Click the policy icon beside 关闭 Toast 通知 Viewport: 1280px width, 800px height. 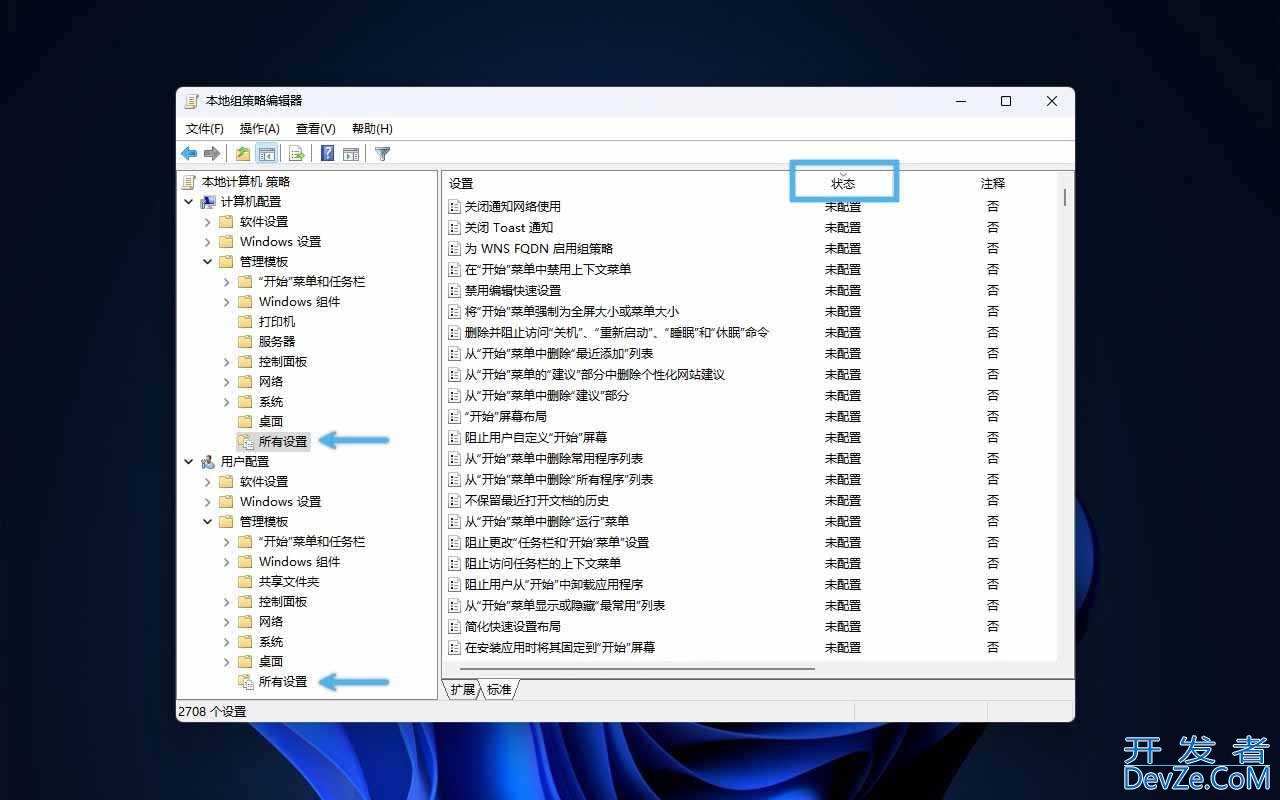tap(454, 228)
